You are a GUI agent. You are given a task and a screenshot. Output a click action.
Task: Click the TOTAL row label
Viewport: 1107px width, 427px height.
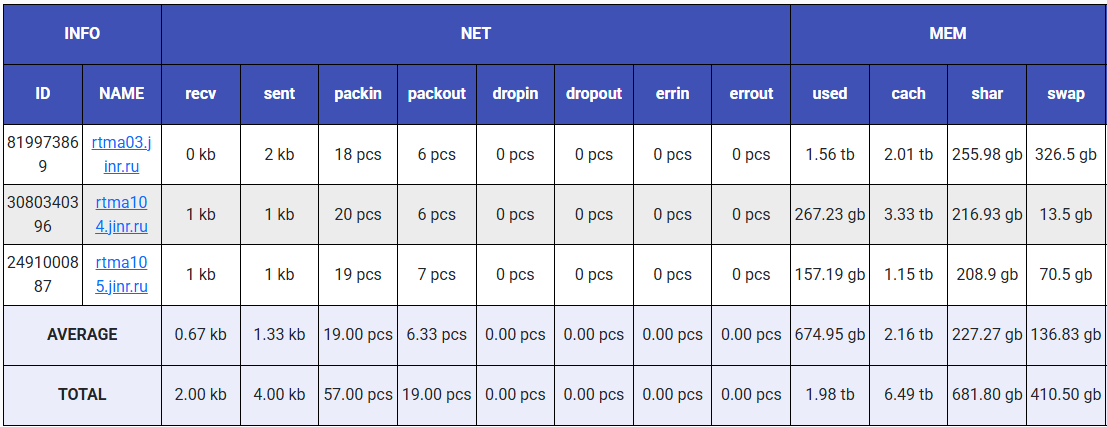click(x=82, y=394)
